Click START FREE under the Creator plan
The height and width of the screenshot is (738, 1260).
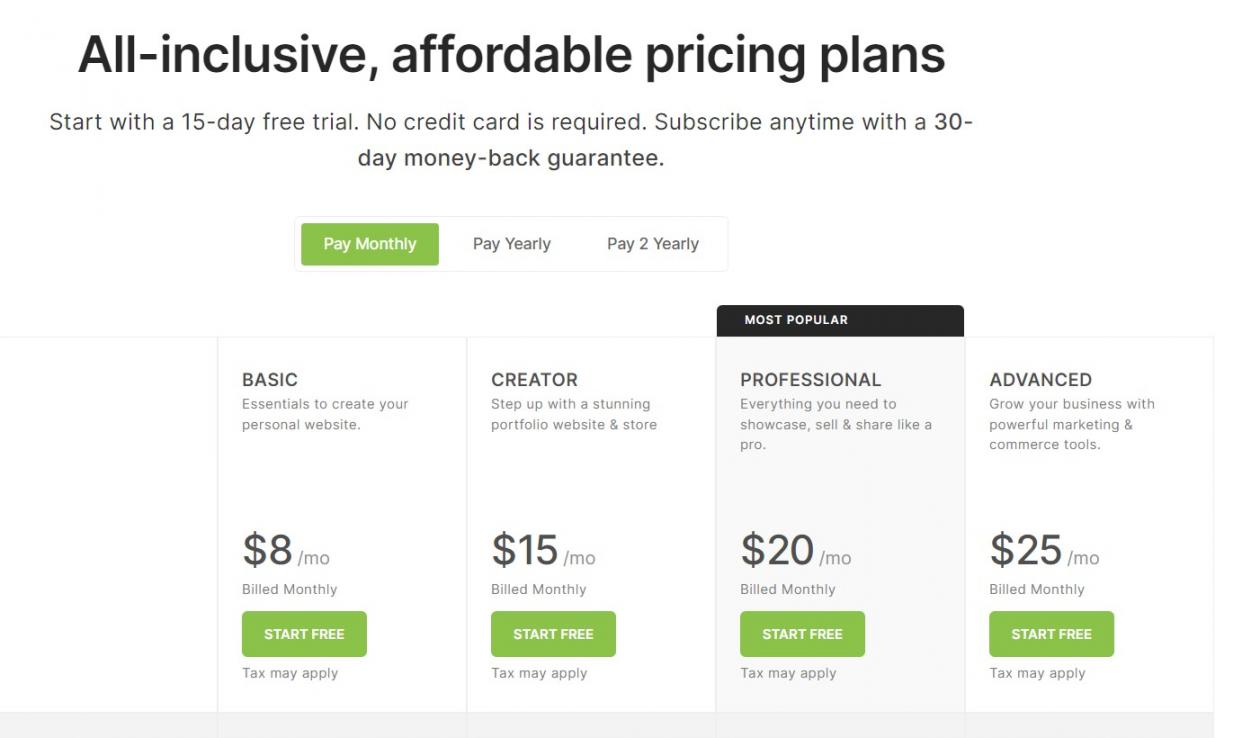point(553,634)
